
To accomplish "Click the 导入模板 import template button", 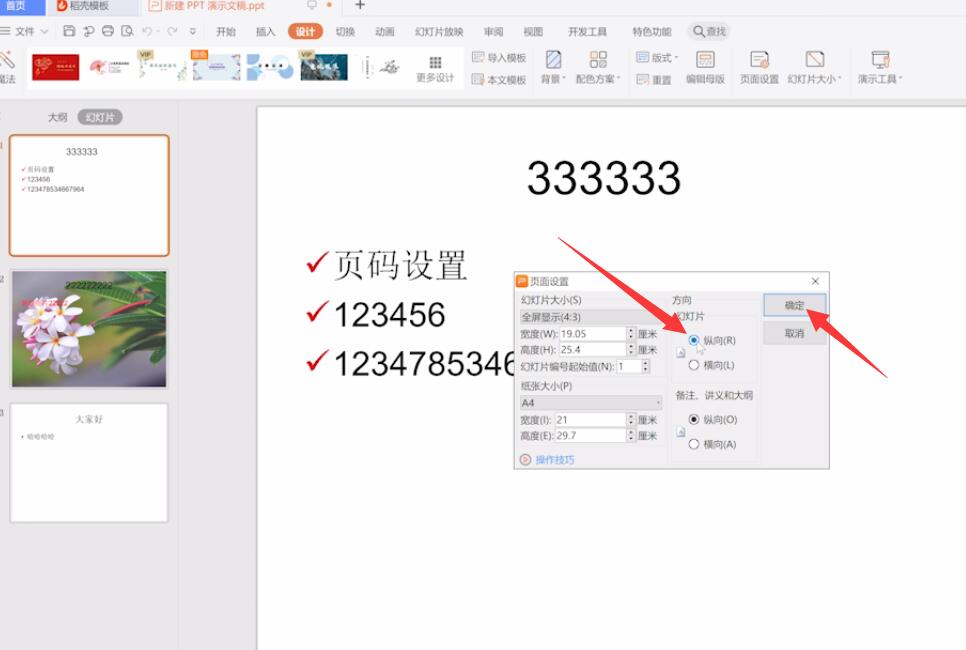I will coord(499,57).
